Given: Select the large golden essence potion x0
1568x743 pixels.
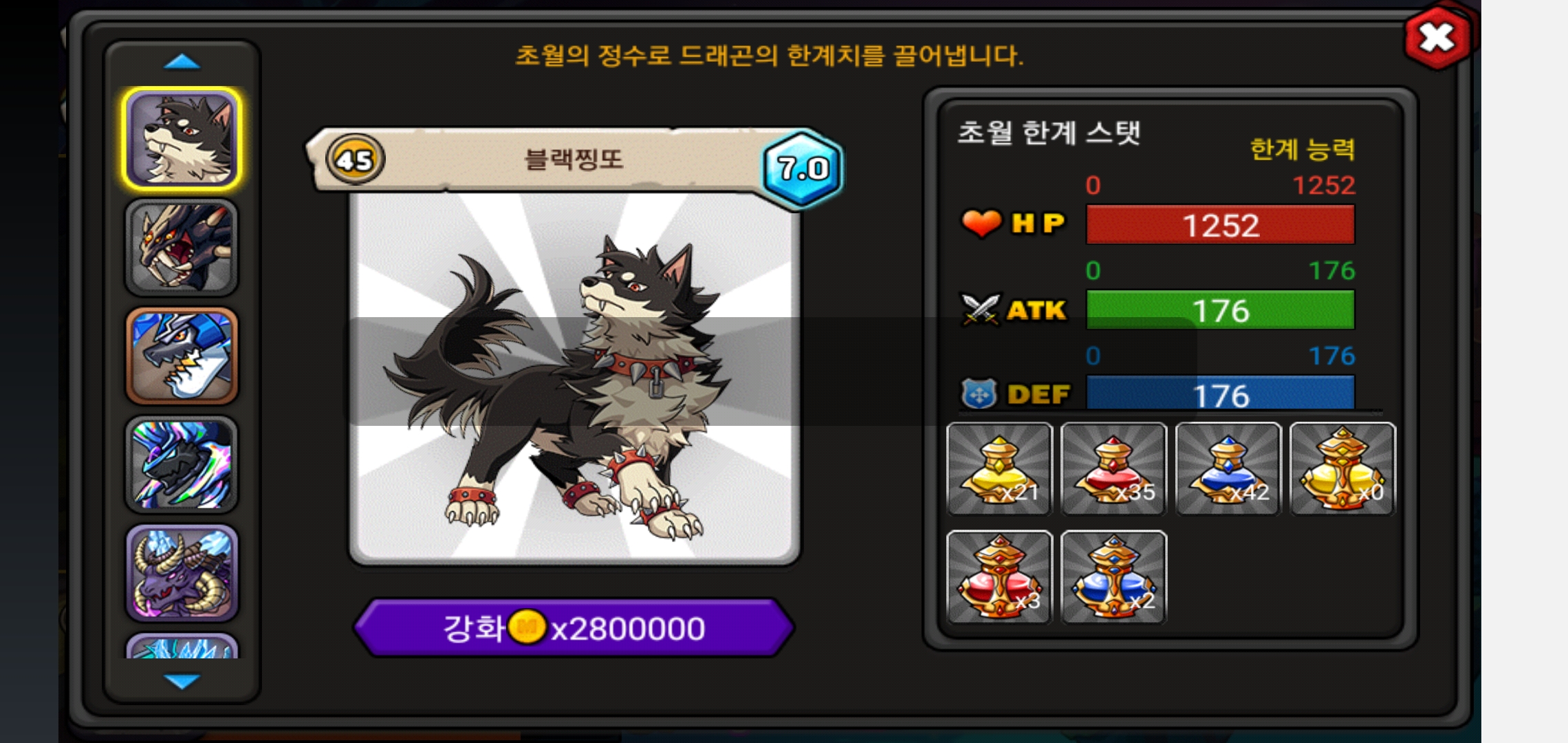Looking at the screenshot, I should coord(1342,469).
